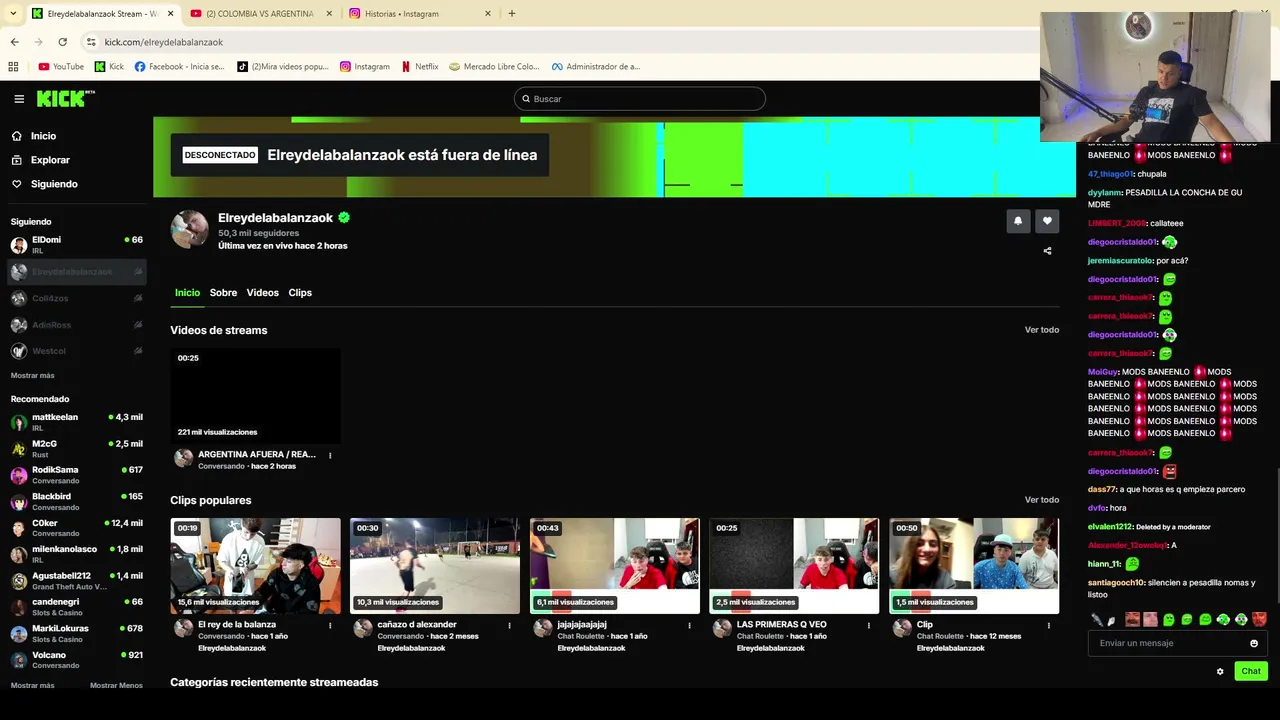Open options for LAS PRIMERAS Q VEO clip

coord(869,626)
